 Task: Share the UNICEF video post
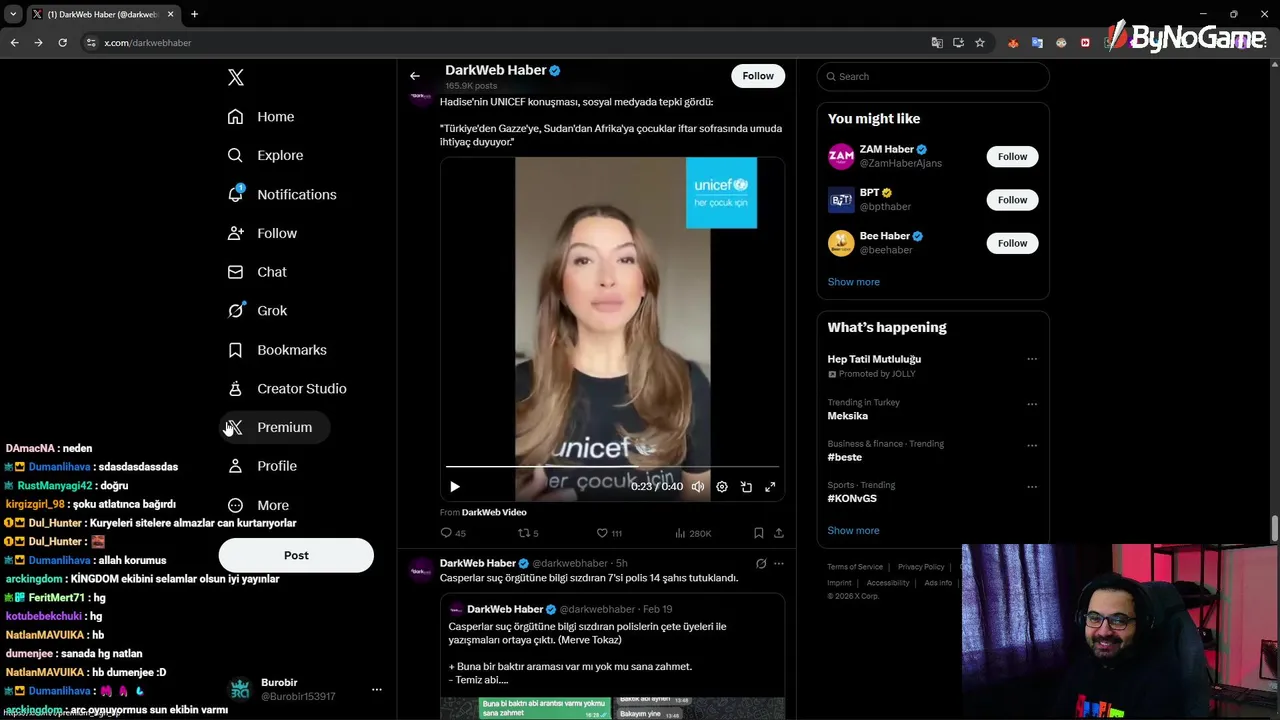(x=779, y=533)
